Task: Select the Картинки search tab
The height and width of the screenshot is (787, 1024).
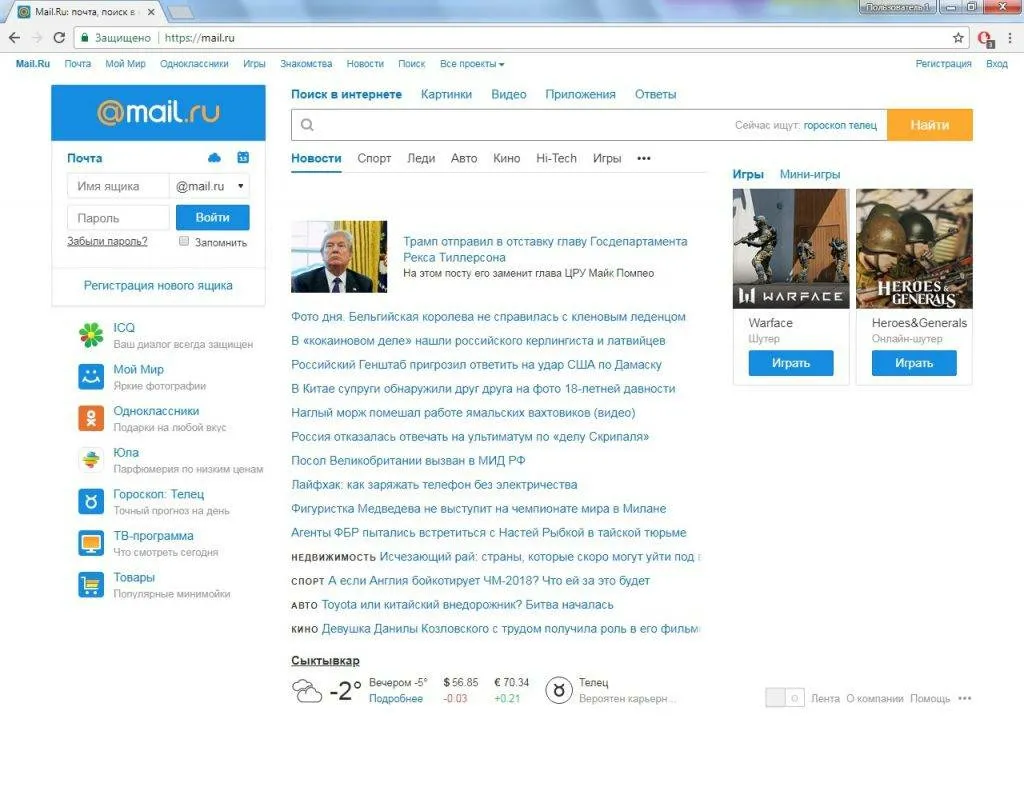Action: pyautogui.click(x=447, y=94)
